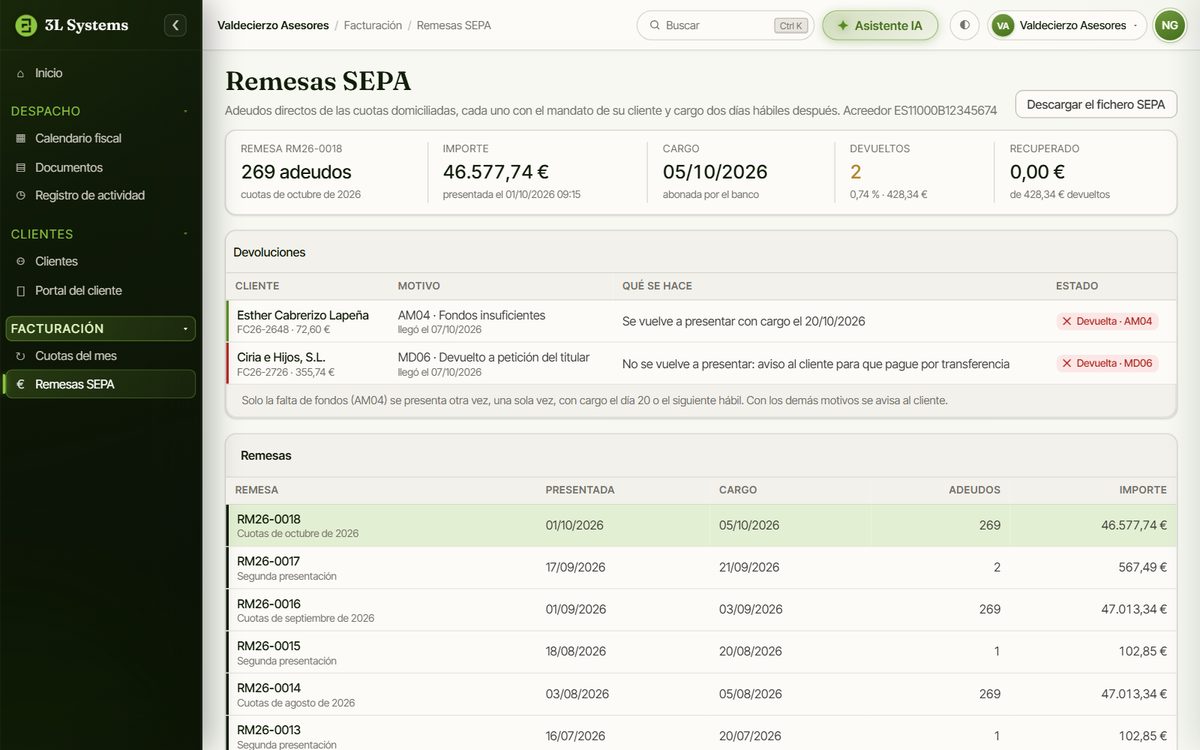The height and width of the screenshot is (750, 1200).
Task: Click the Calendario fiscal calendar icon
Action: click(x=21, y=138)
